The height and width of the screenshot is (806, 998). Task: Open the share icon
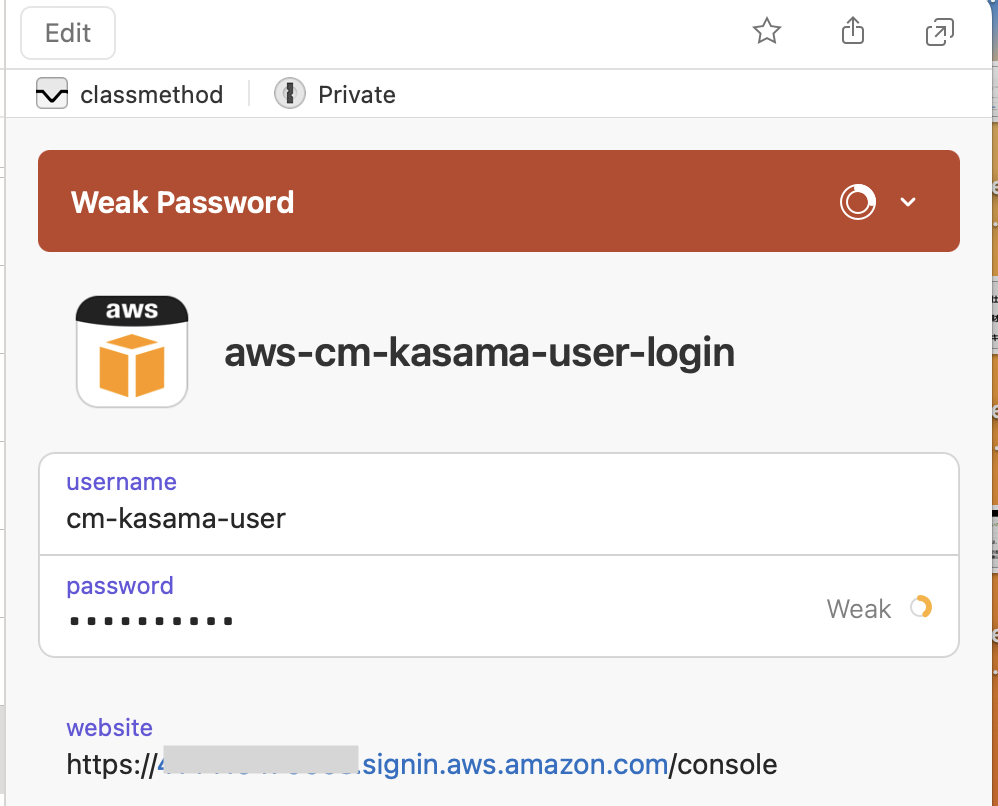pyautogui.click(x=853, y=31)
